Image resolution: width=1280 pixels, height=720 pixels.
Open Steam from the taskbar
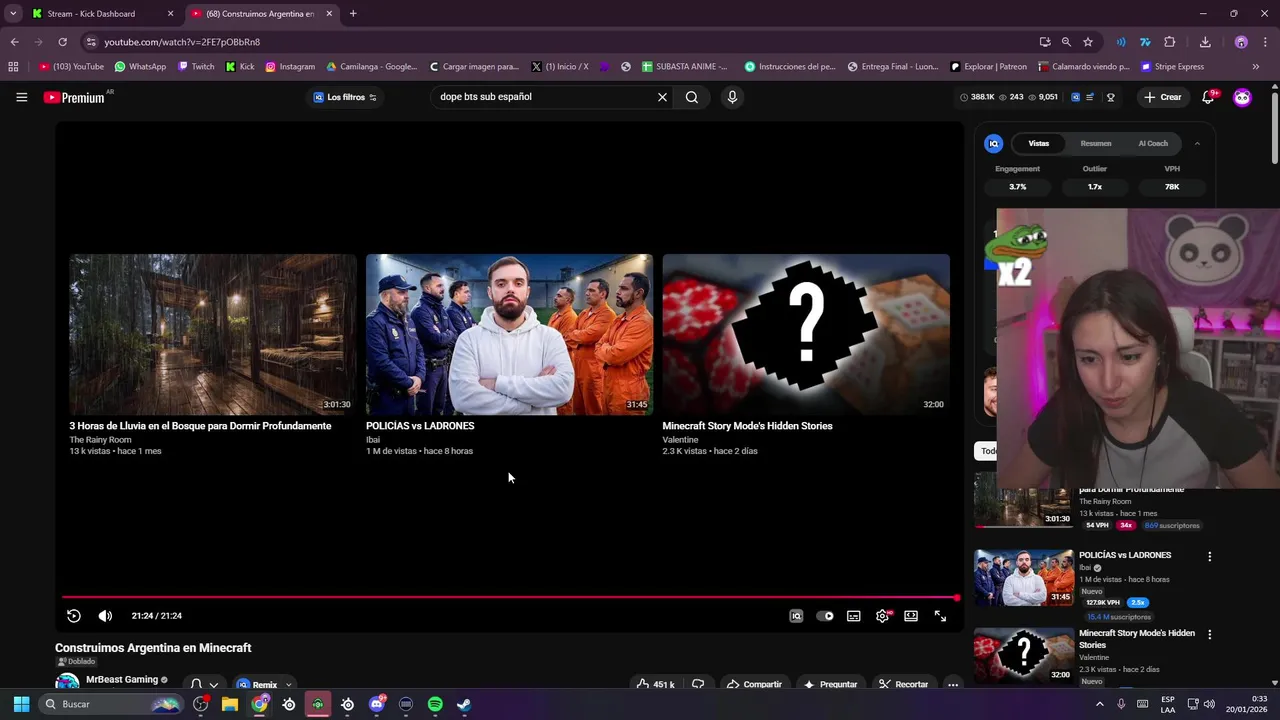[464, 704]
